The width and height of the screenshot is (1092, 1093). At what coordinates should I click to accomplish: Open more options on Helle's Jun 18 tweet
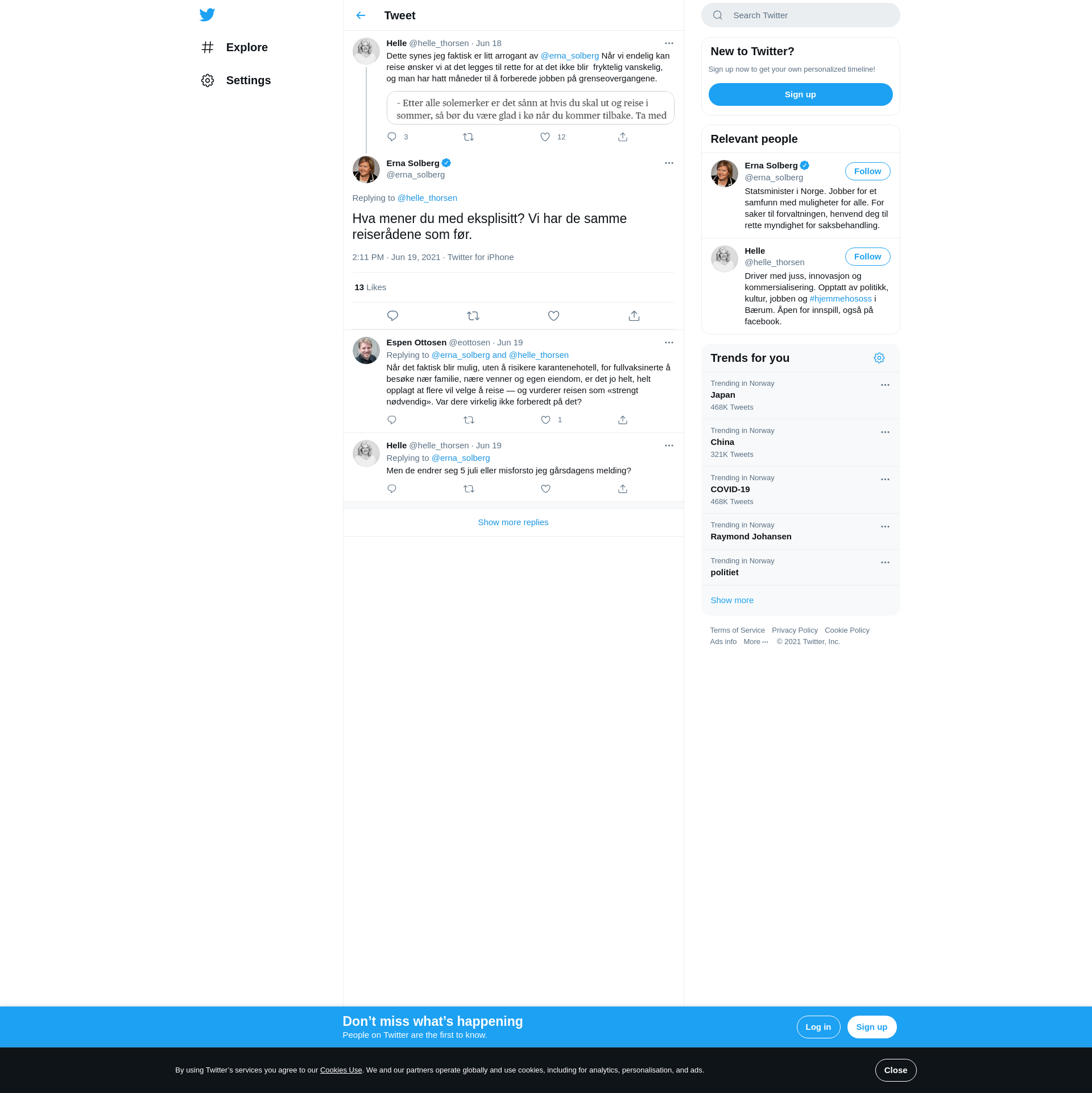(669, 43)
